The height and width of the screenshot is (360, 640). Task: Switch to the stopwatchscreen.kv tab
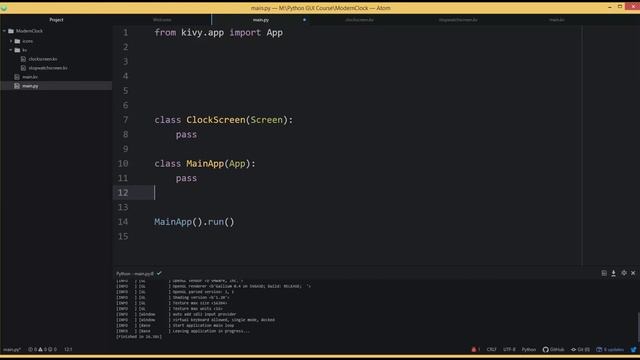click(x=458, y=20)
